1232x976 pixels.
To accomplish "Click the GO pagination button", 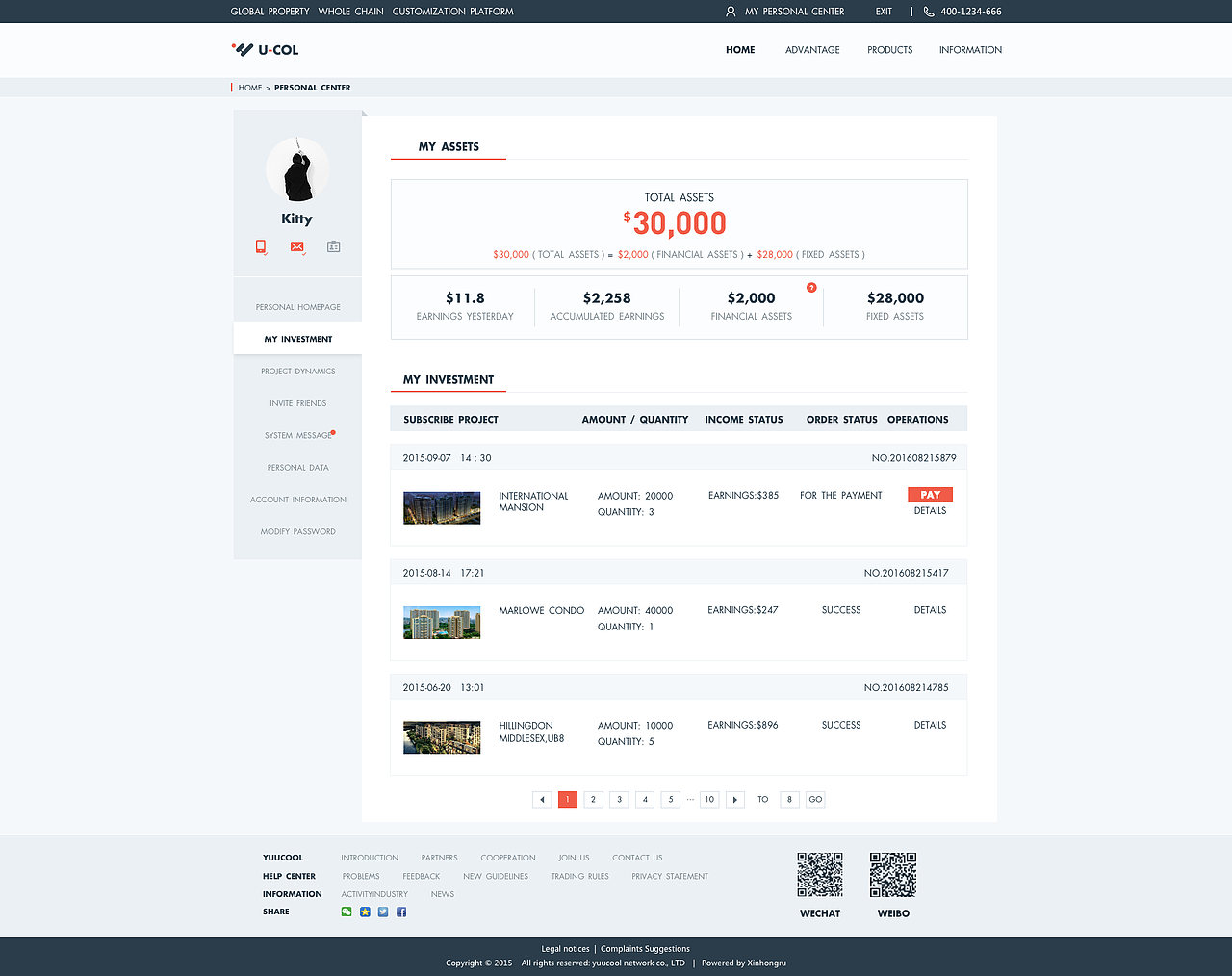I will click(x=815, y=800).
